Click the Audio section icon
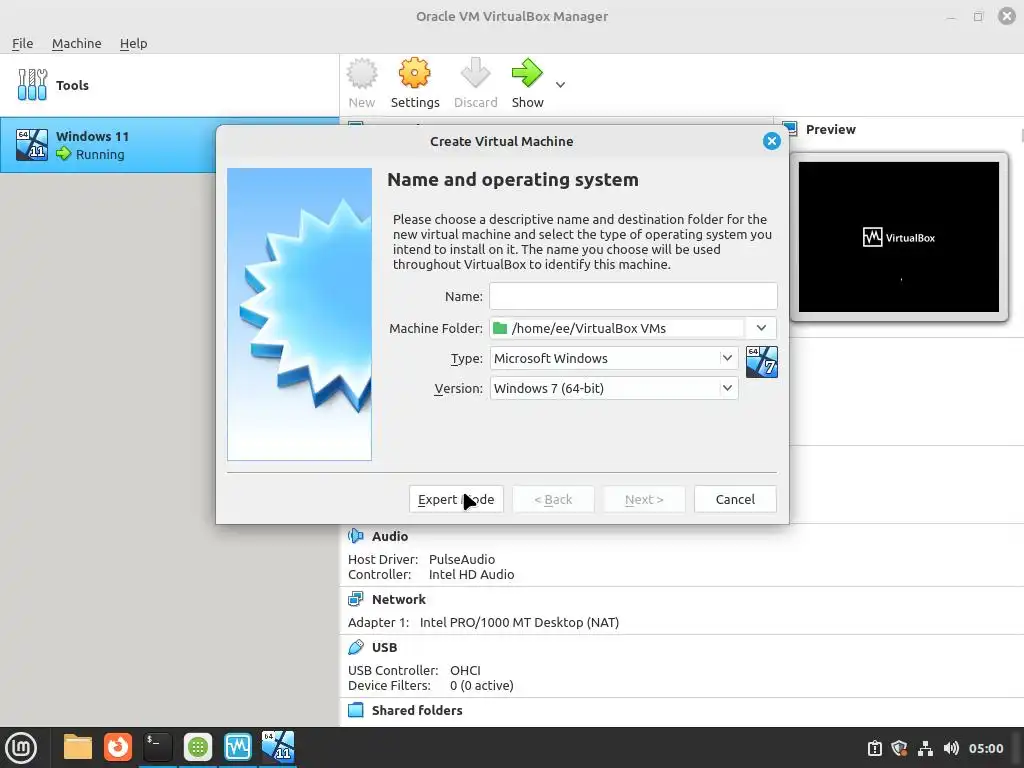Viewport: 1024px width, 768px height. coord(356,536)
